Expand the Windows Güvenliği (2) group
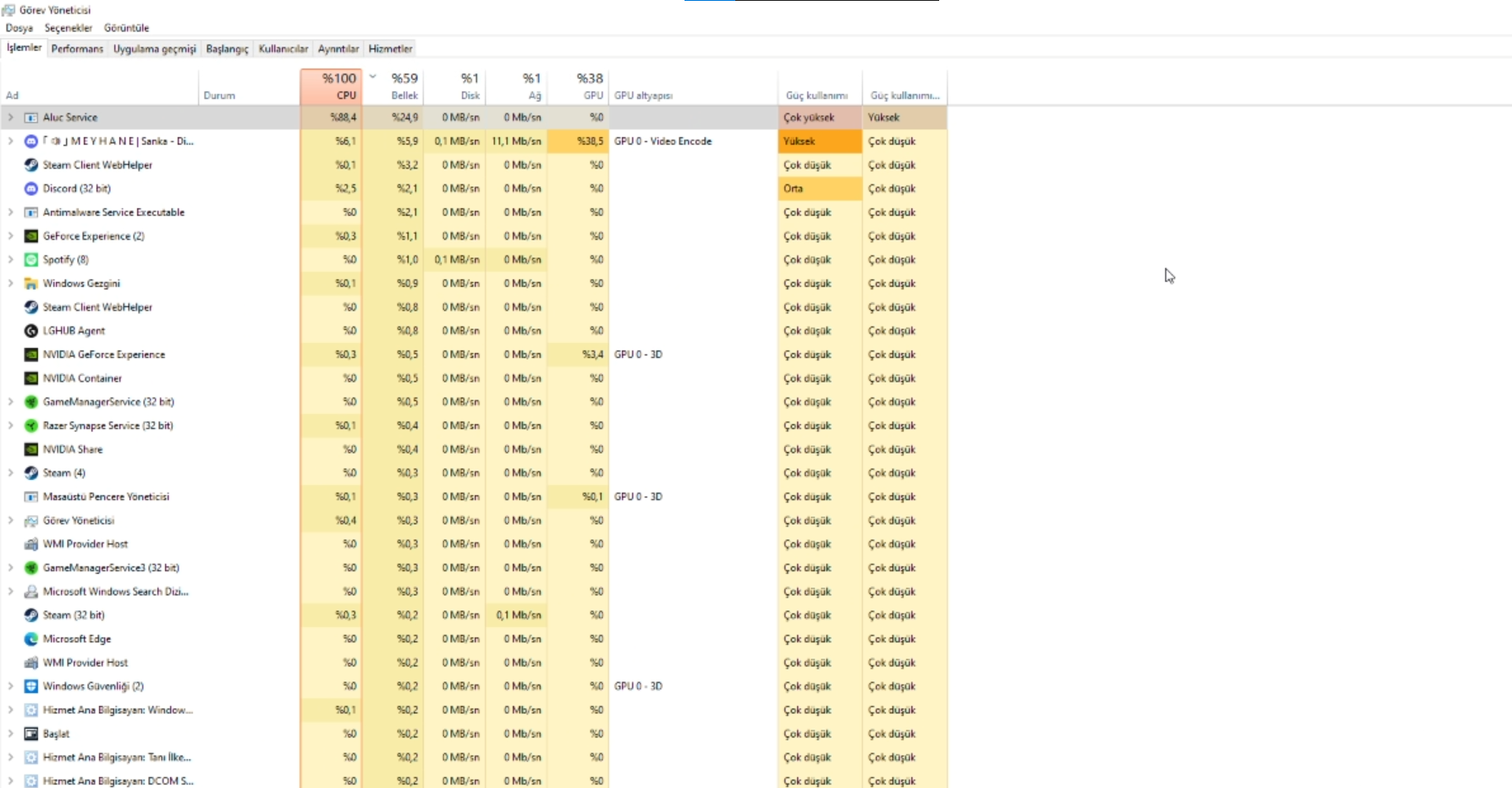This screenshot has height=788, width=1512. click(10, 686)
